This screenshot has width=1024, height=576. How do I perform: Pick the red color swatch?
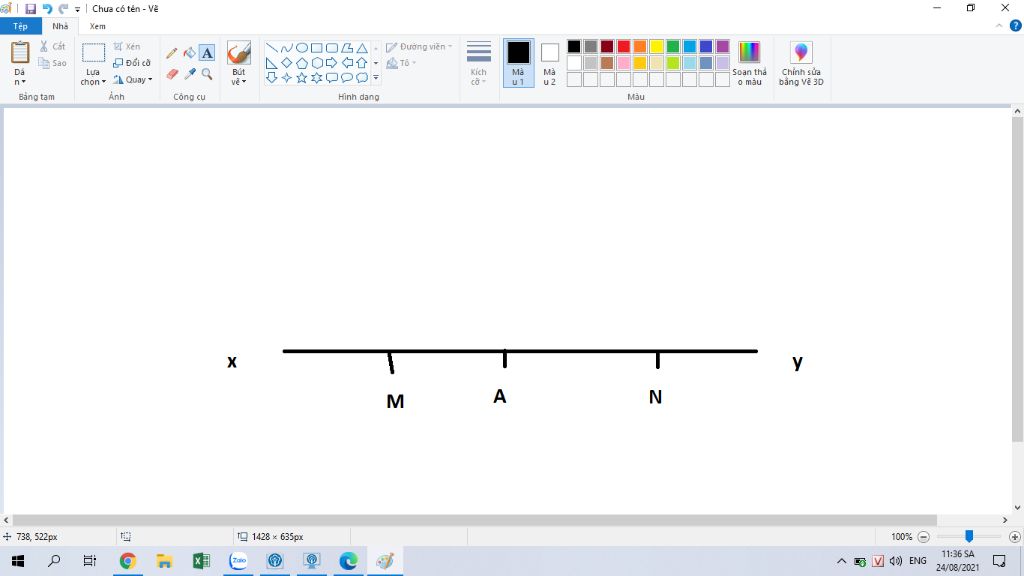[624, 46]
